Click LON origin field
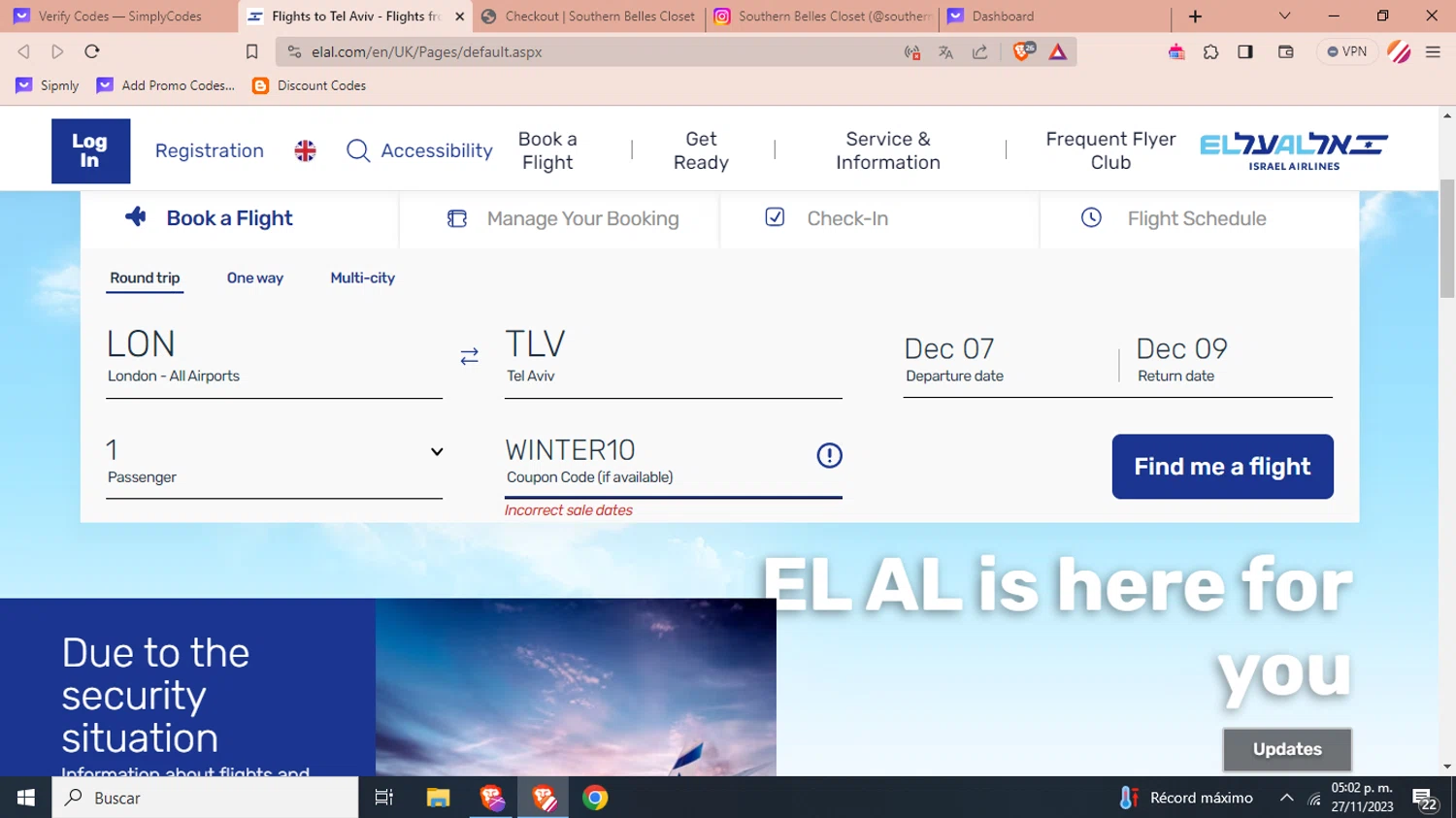Screen dimensions: 1456x818 tap(275, 357)
